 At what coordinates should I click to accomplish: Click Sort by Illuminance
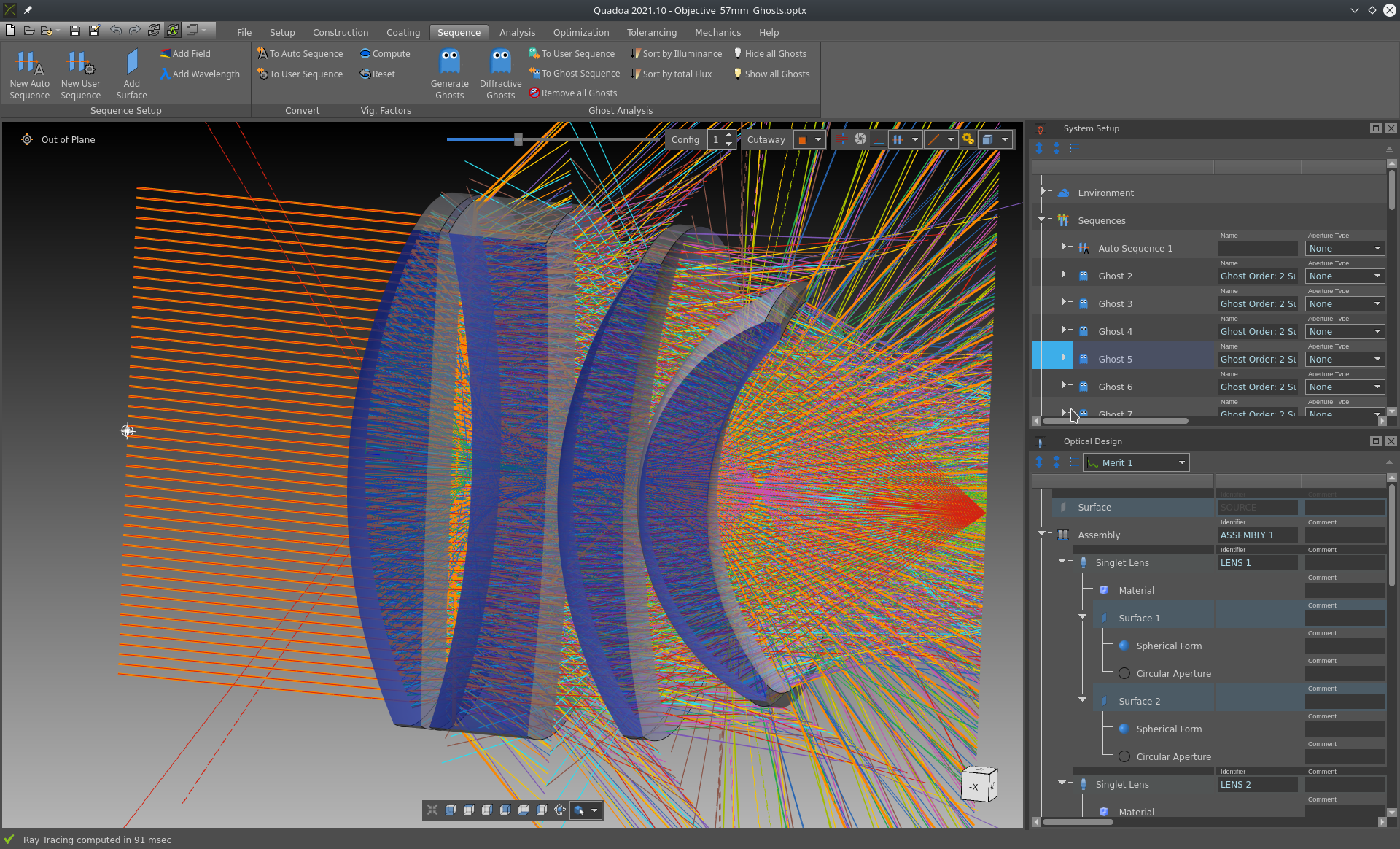pos(677,53)
